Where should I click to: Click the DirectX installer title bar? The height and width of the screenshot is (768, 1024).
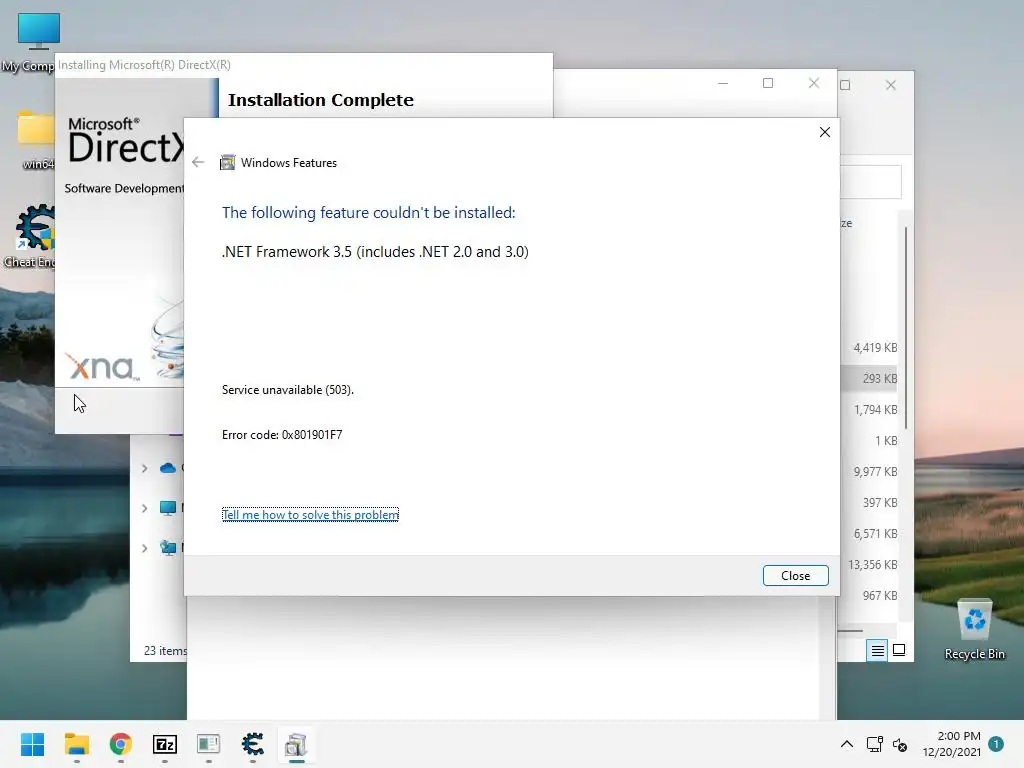point(304,65)
